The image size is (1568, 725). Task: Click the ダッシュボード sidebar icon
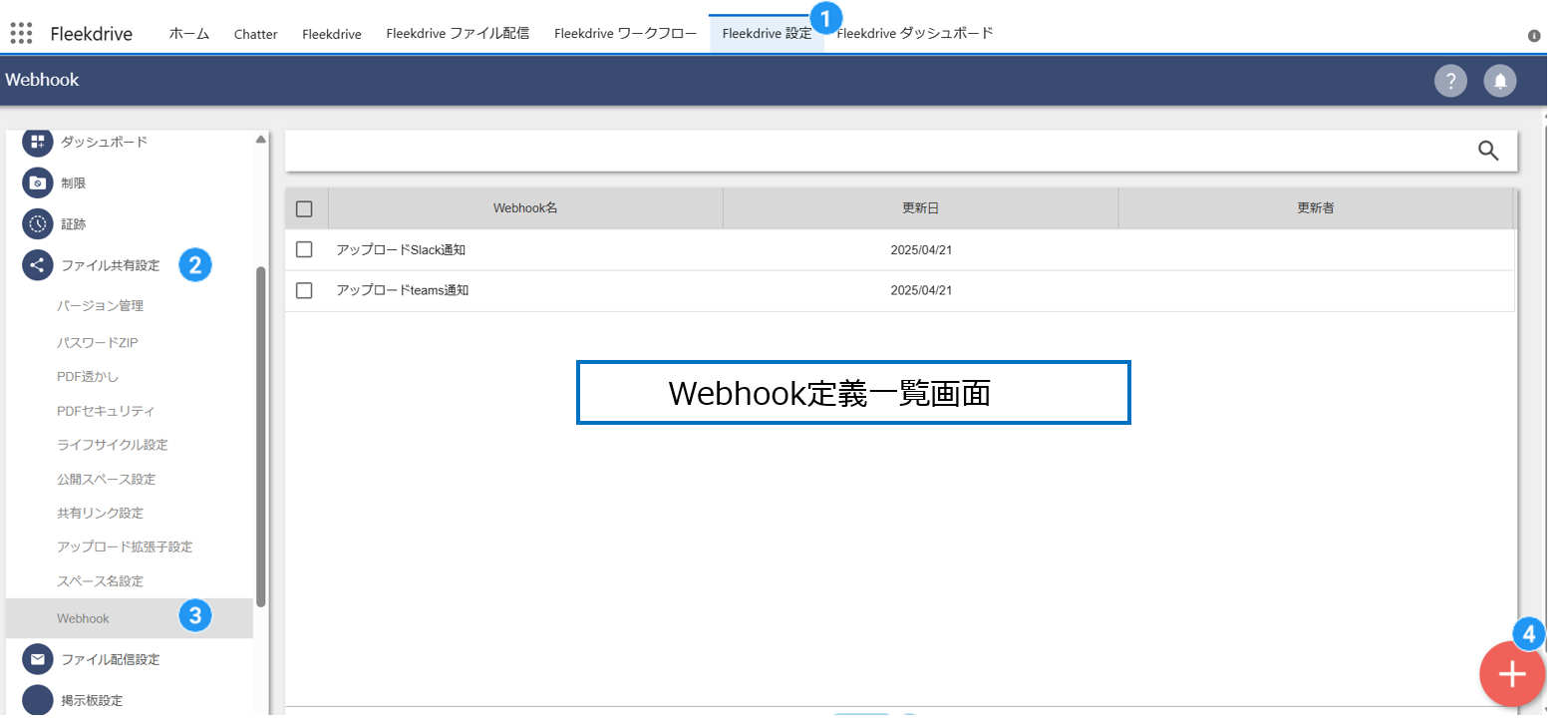click(37, 143)
